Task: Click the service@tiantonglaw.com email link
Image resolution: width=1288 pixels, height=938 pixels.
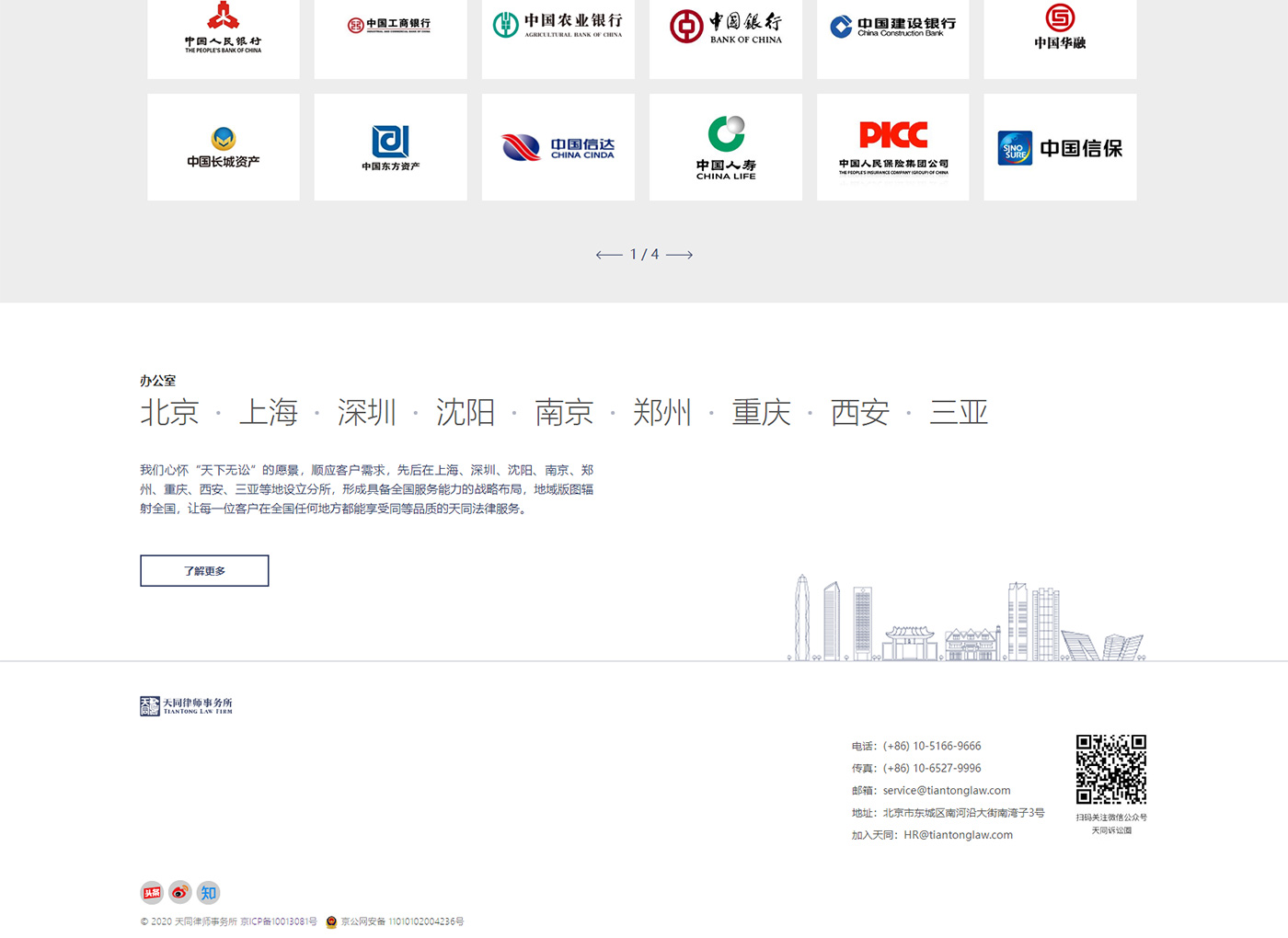Action: click(x=947, y=791)
